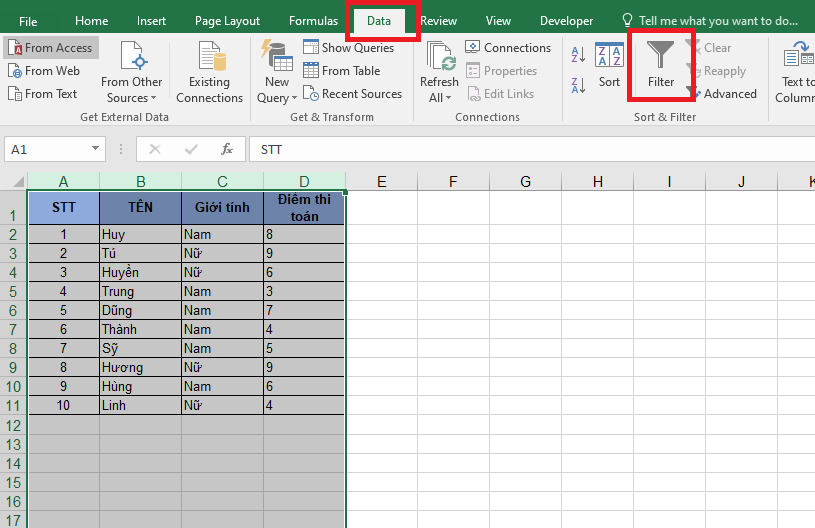
Task: Import data From Access
Action: pos(52,48)
